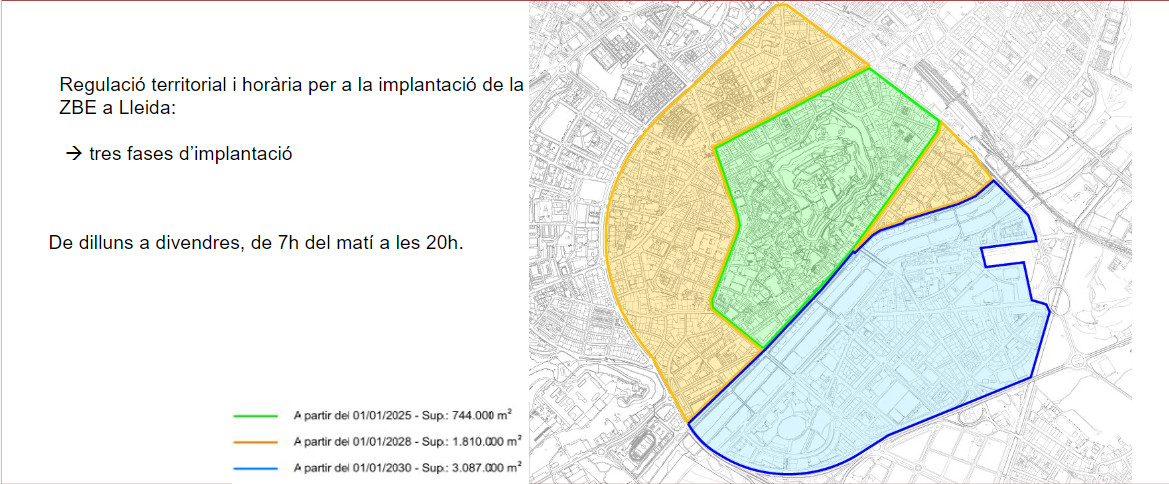This screenshot has height=484, width=1169.
Task: Click the 'De dilluns a divendres' schedule text
Action: [255, 244]
